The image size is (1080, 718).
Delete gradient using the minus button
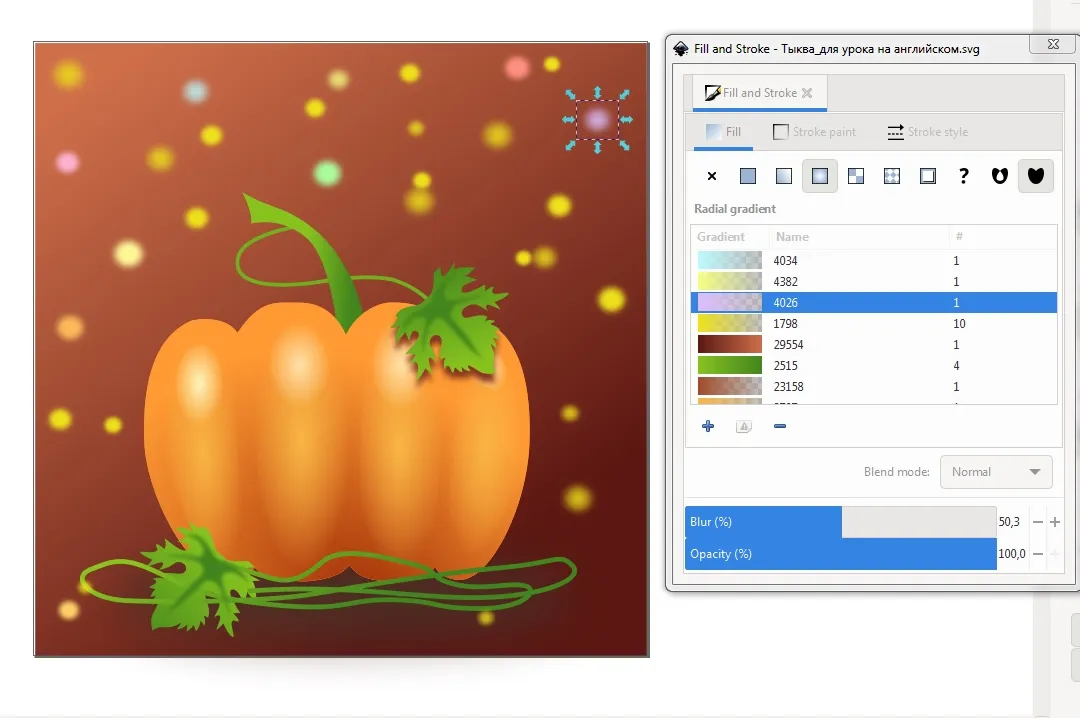coord(780,426)
